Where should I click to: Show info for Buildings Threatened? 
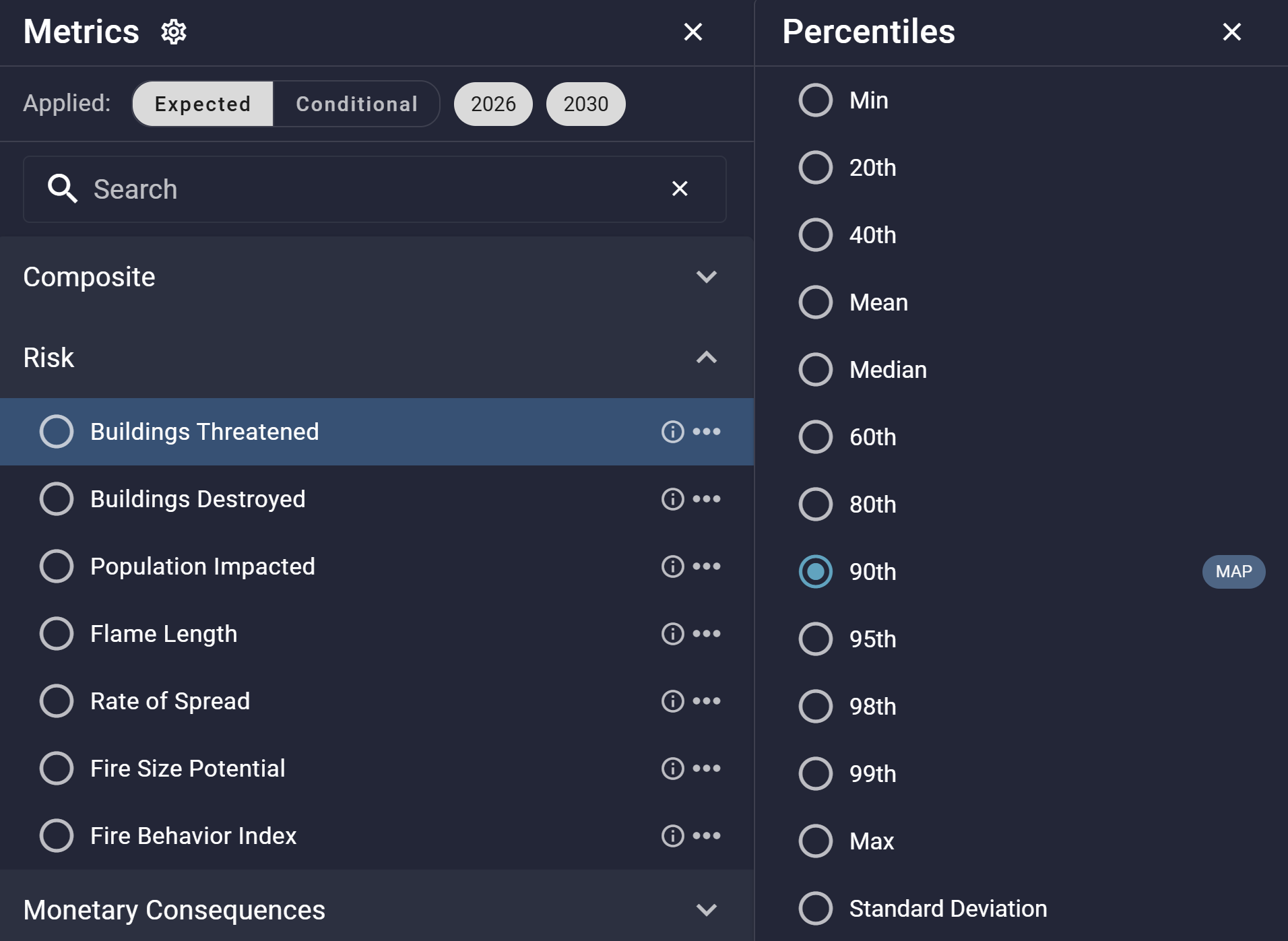click(672, 432)
